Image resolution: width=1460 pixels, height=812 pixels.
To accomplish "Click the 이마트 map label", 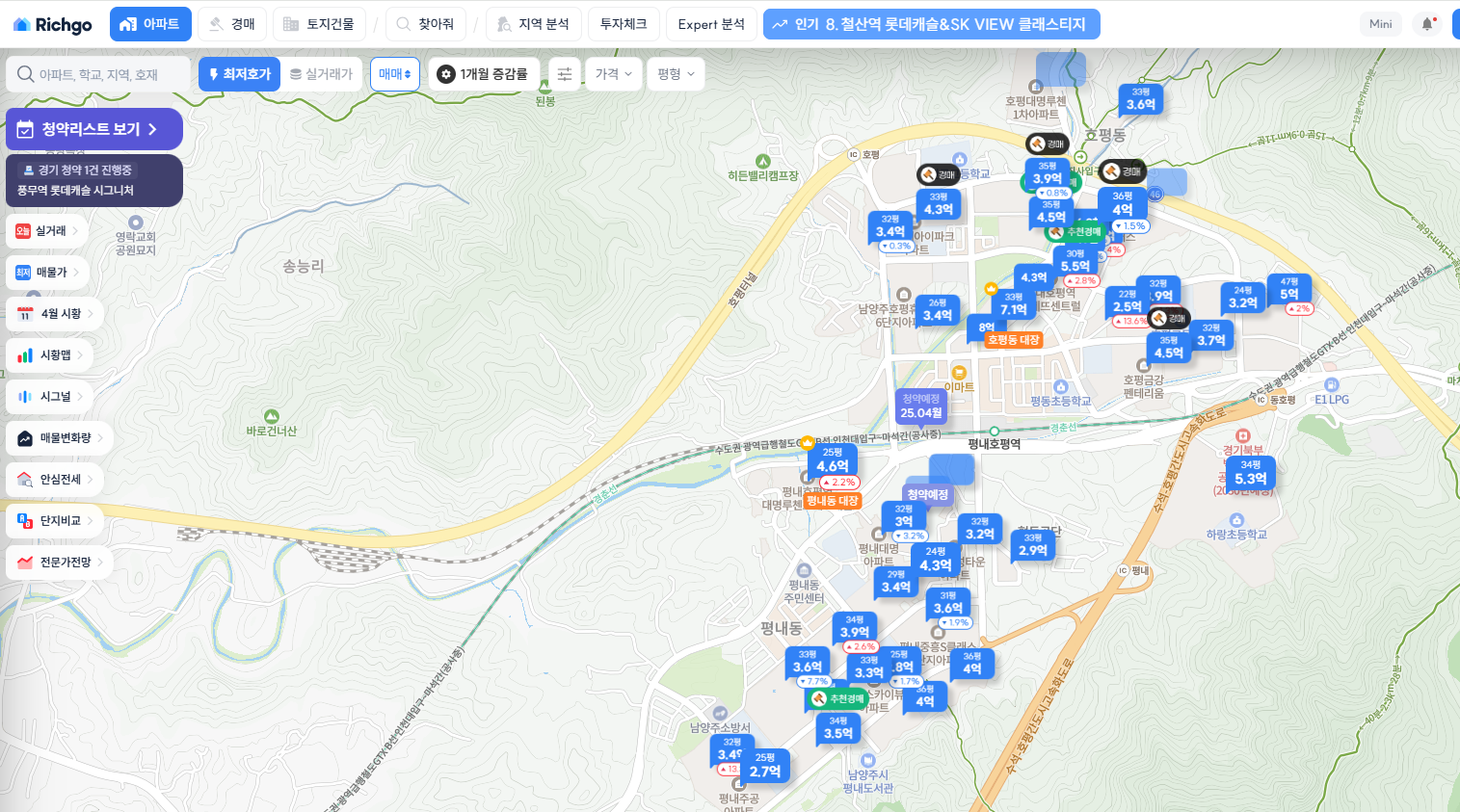I will tap(959, 386).
